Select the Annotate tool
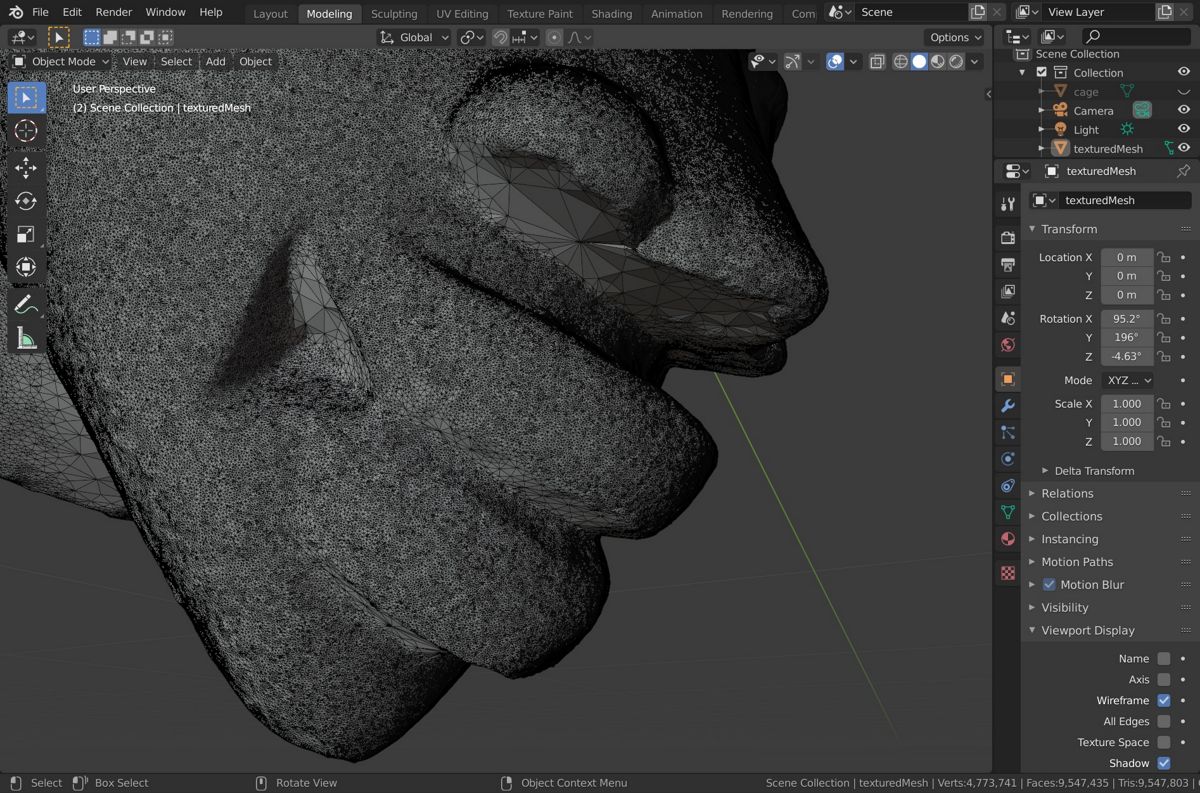The height and width of the screenshot is (793, 1200). click(x=27, y=304)
